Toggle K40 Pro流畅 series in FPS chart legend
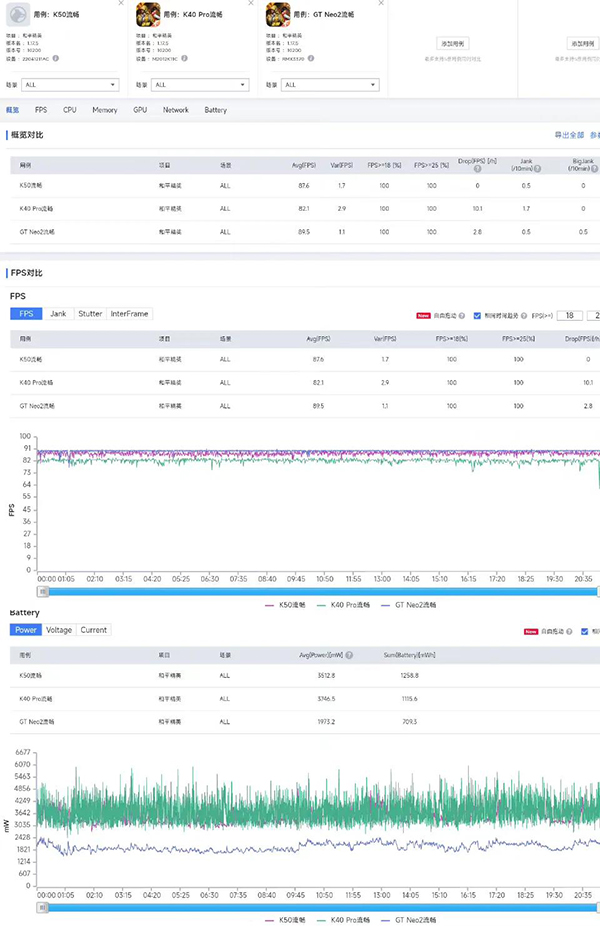The image size is (600, 926). [344, 605]
